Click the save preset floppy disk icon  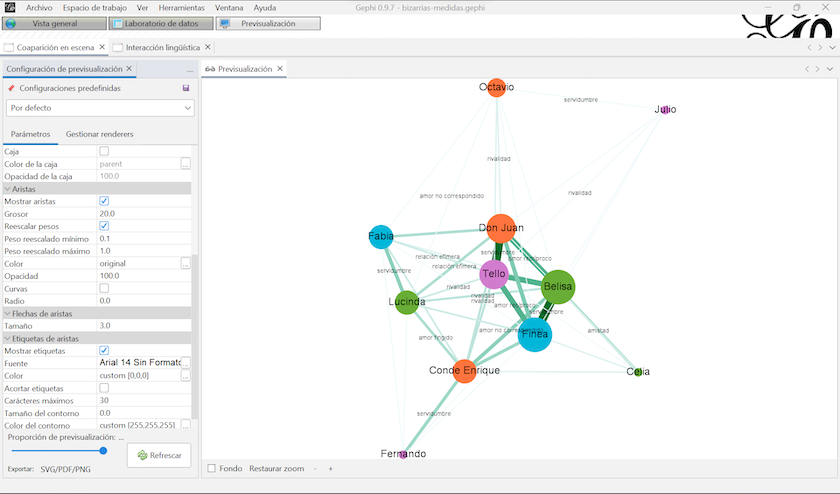click(x=186, y=88)
